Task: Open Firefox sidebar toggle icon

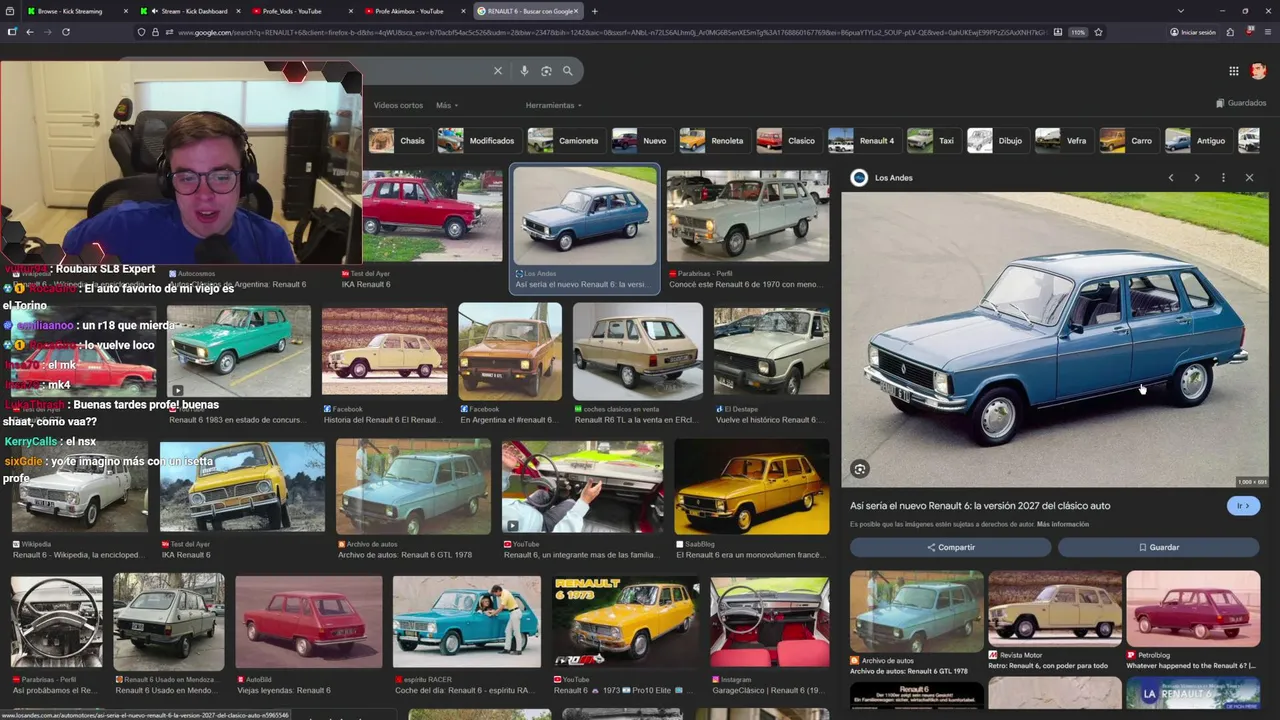Action: [x=12, y=32]
